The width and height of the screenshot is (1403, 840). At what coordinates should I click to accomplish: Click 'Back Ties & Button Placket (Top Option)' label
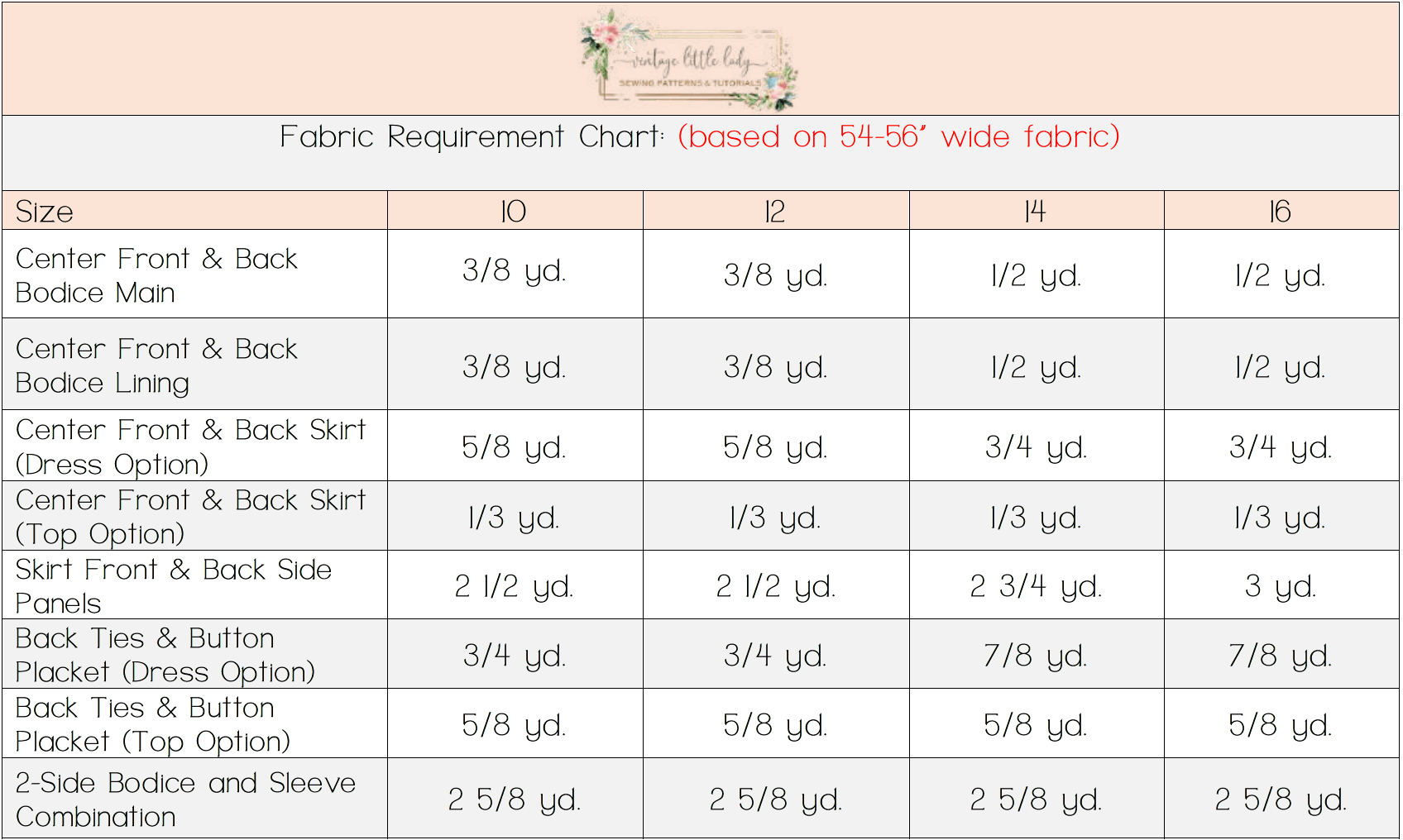[153, 724]
